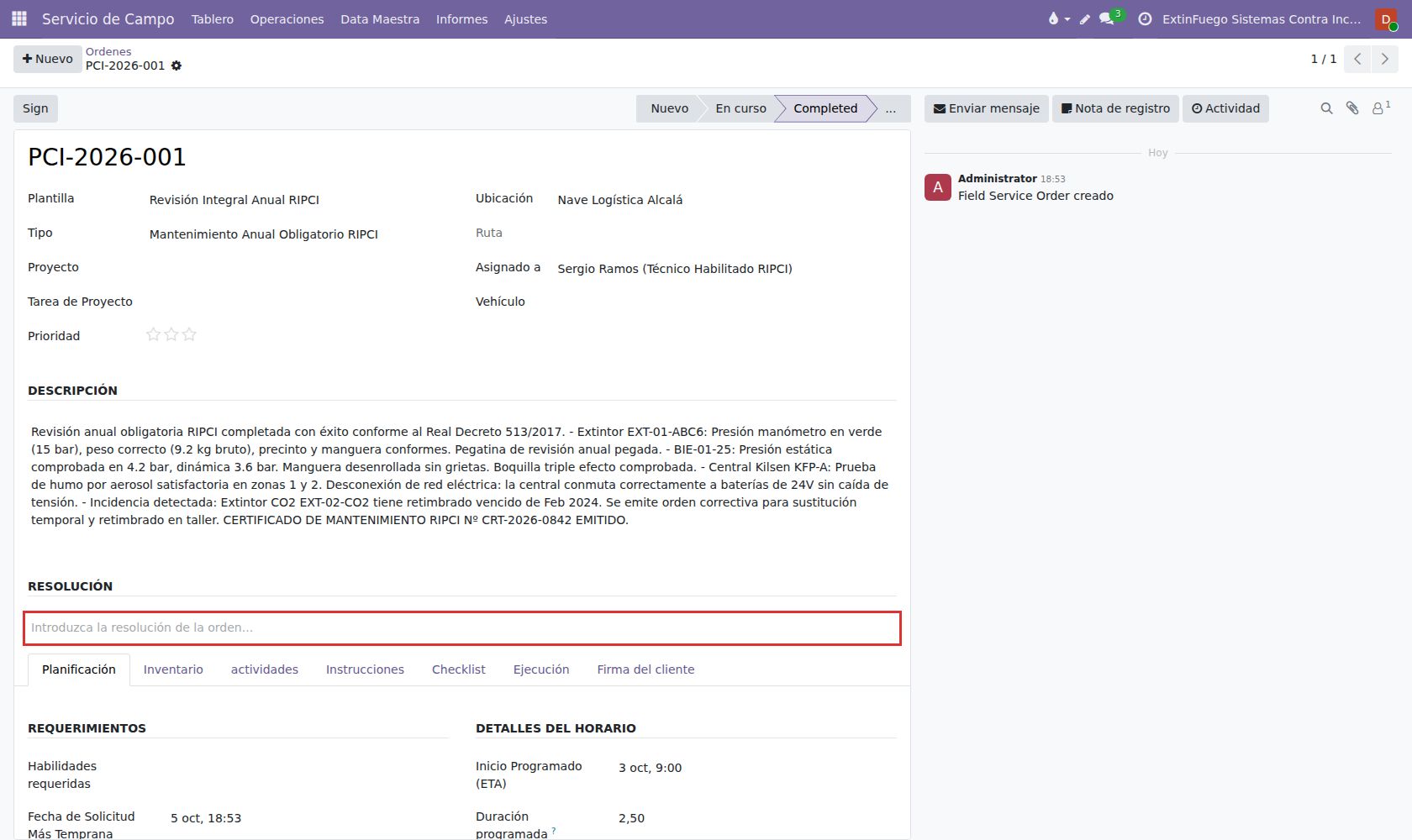Go to next record with right arrow
This screenshot has width=1412, height=840.
pos(1385,59)
